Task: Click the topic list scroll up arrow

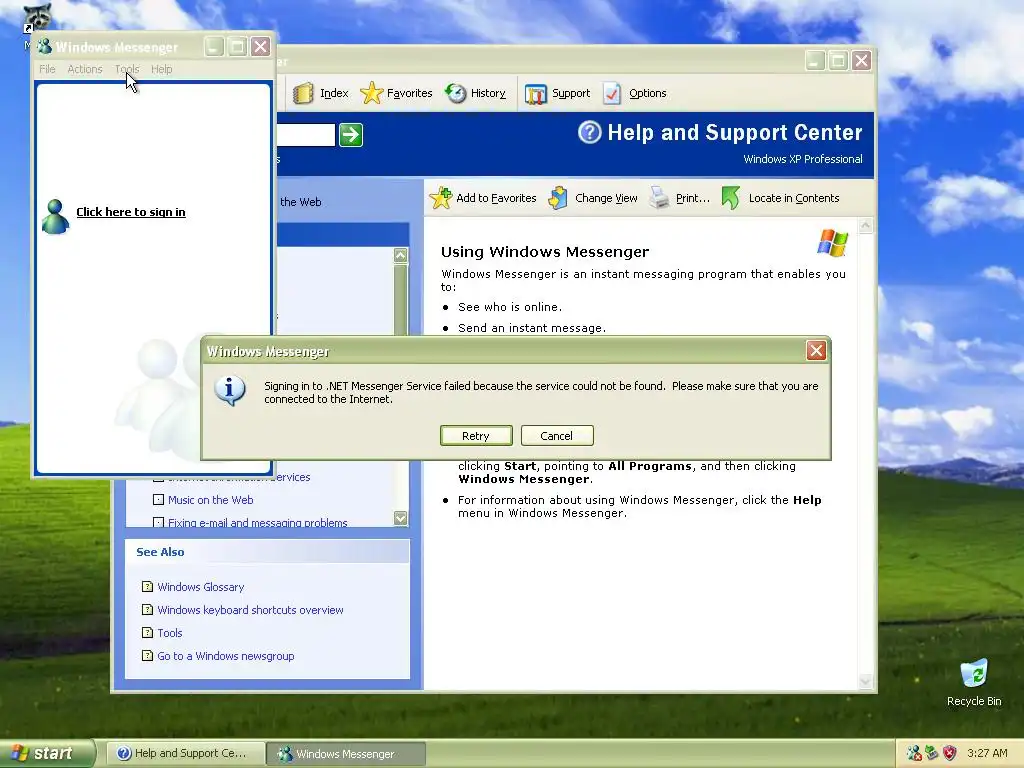Action: pos(400,255)
